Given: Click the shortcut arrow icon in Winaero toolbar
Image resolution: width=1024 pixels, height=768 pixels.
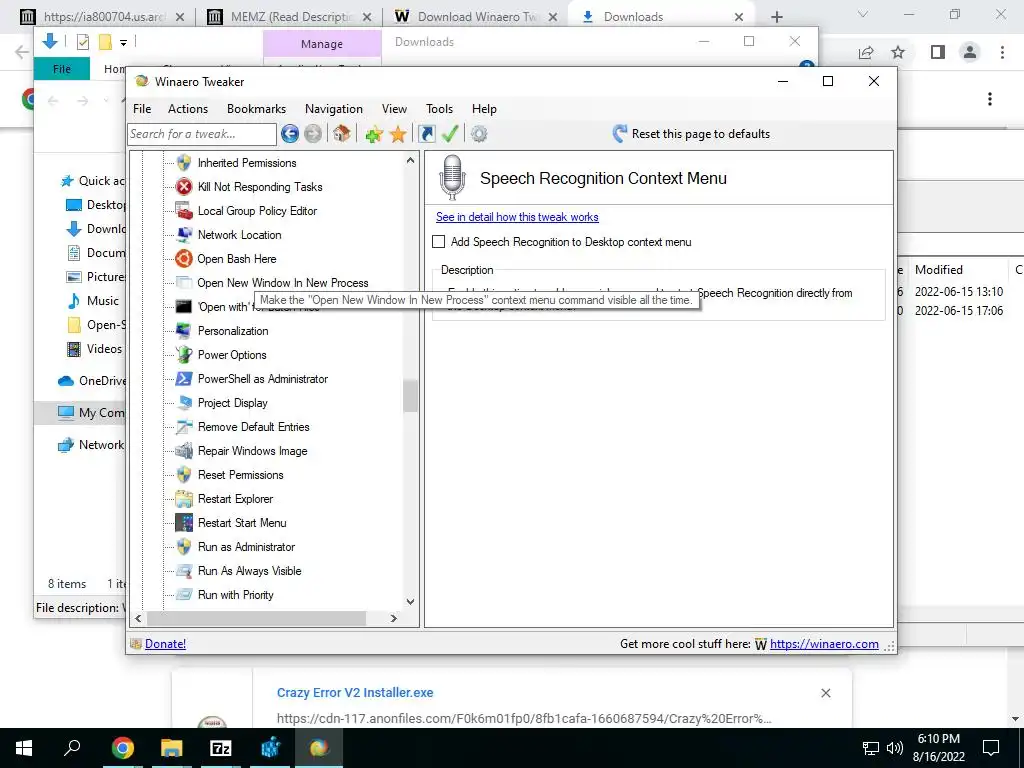Looking at the screenshot, I should (426, 134).
